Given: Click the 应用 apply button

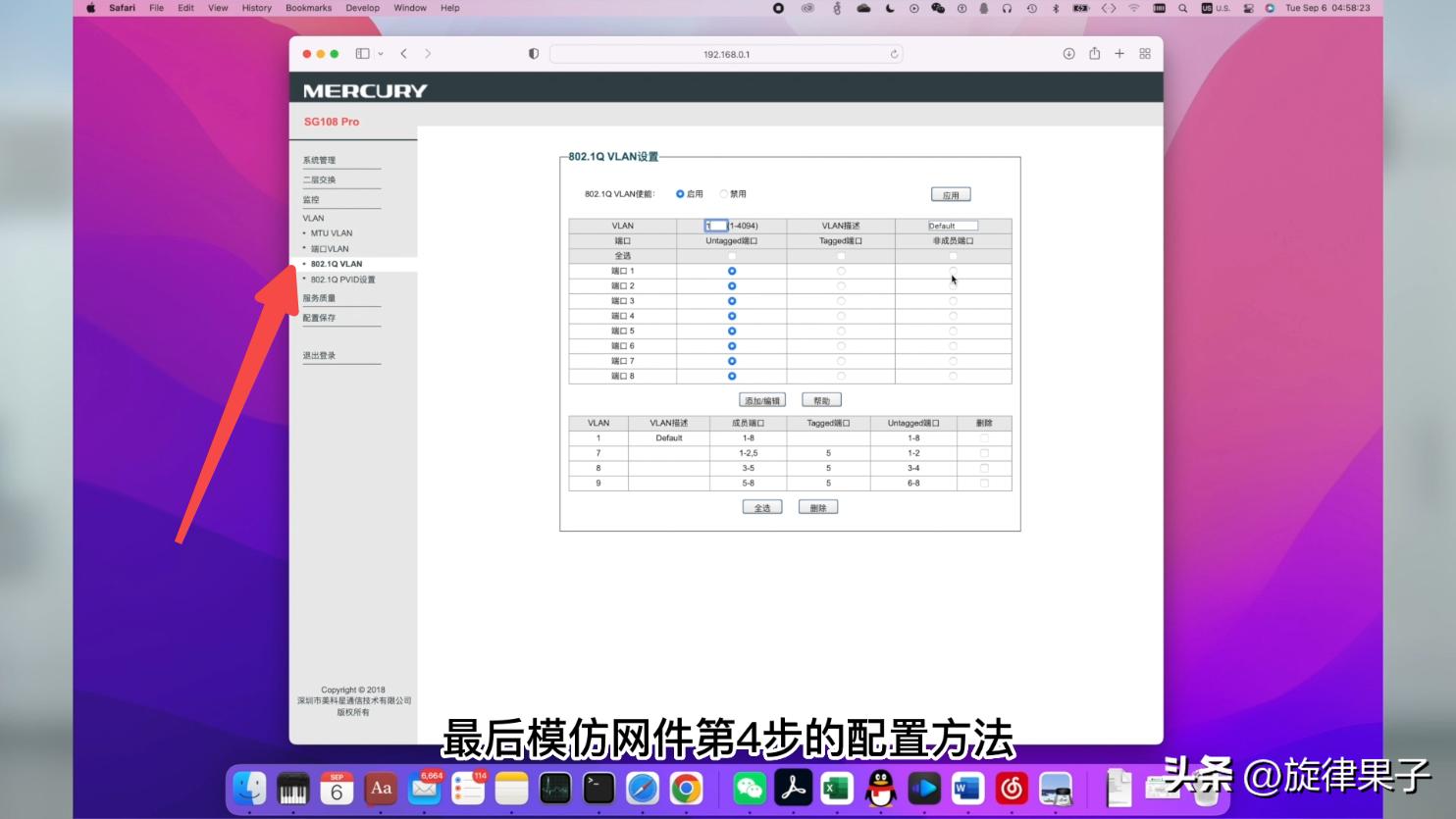Looking at the screenshot, I should 950,193.
